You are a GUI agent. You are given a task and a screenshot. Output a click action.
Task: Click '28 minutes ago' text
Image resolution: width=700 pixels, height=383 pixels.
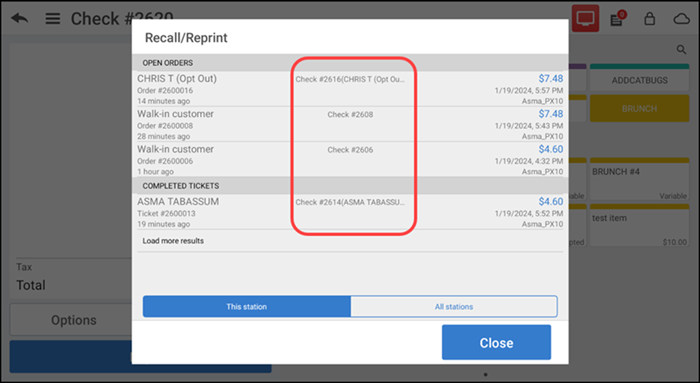point(163,137)
